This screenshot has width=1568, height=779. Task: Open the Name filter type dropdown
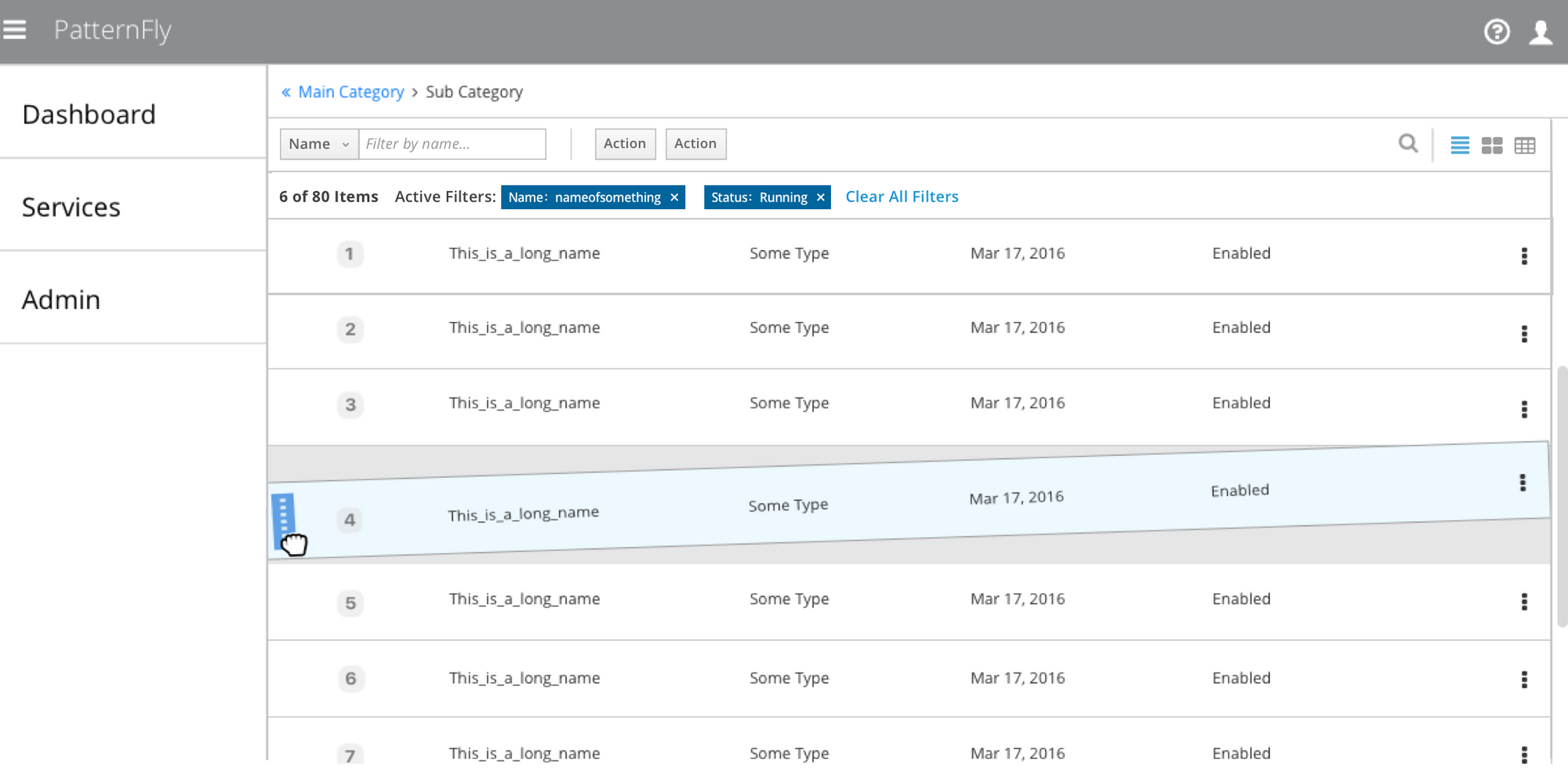(319, 144)
